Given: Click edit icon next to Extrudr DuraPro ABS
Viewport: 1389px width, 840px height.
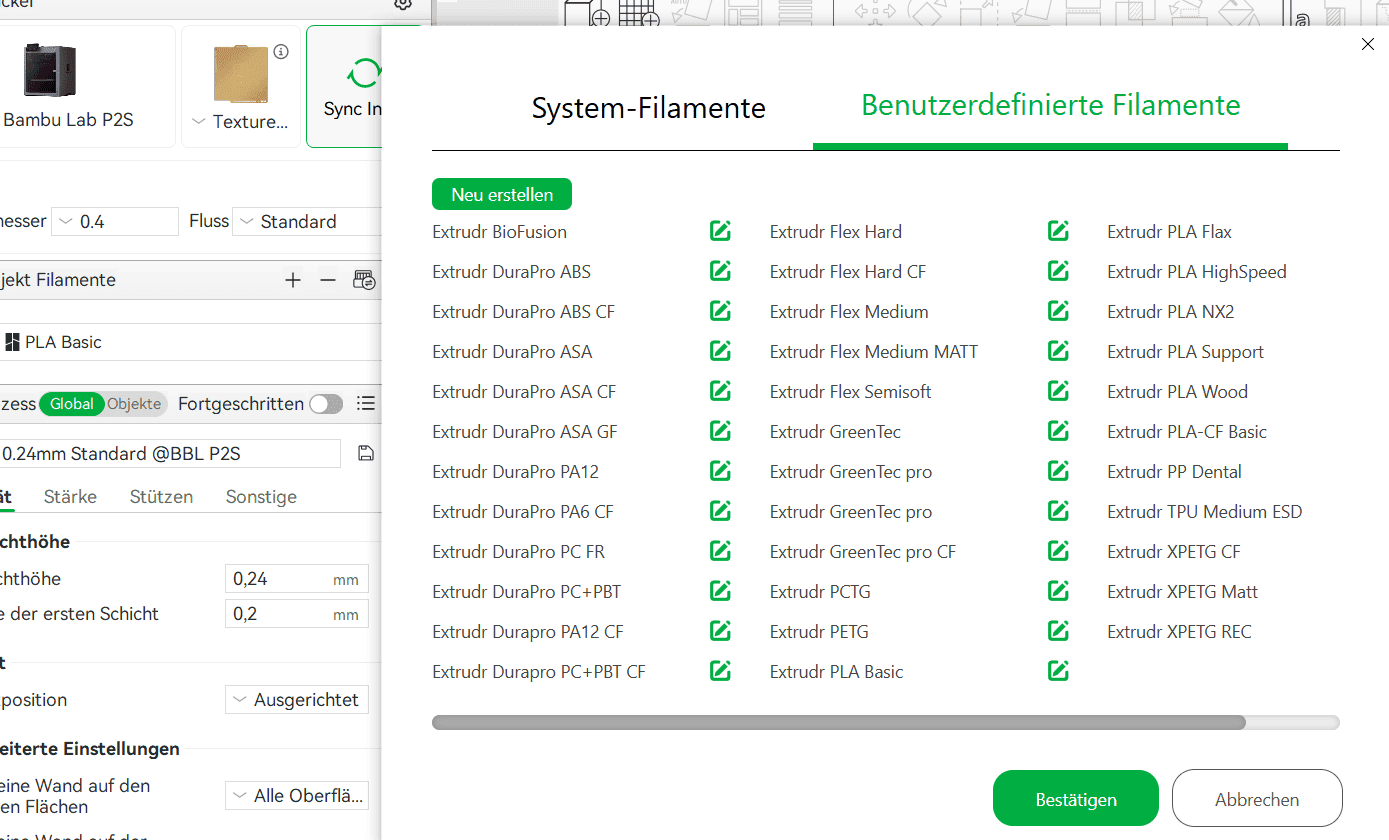Looking at the screenshot, I should tap(720, 271).
